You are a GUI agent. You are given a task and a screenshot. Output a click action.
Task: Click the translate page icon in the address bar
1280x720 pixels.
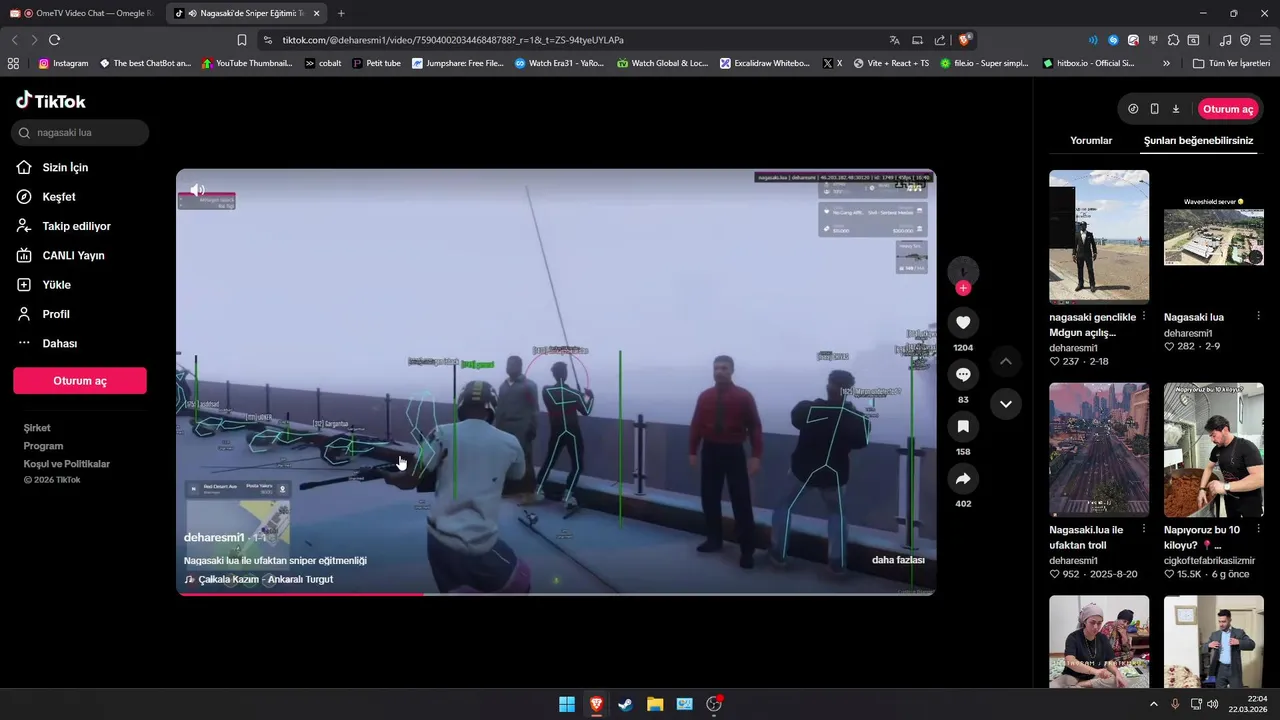(895, 40)
